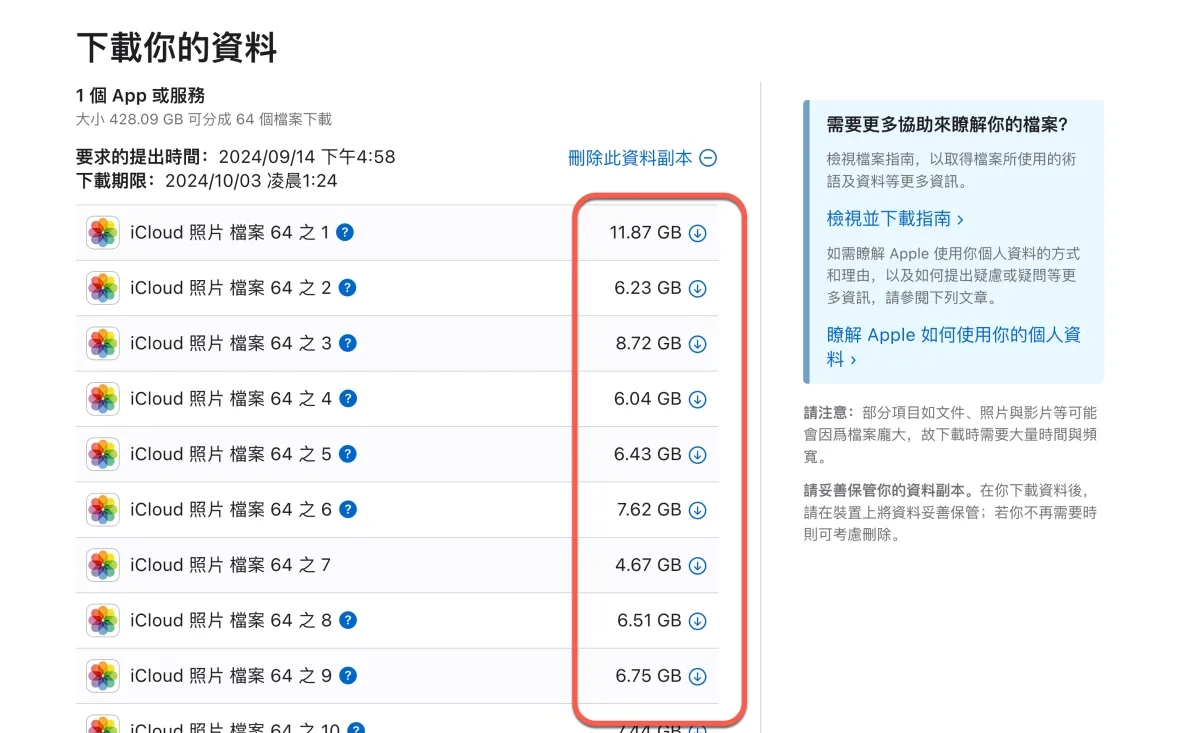Download the 8.72 GB file 3

click(x=698, y=344)
